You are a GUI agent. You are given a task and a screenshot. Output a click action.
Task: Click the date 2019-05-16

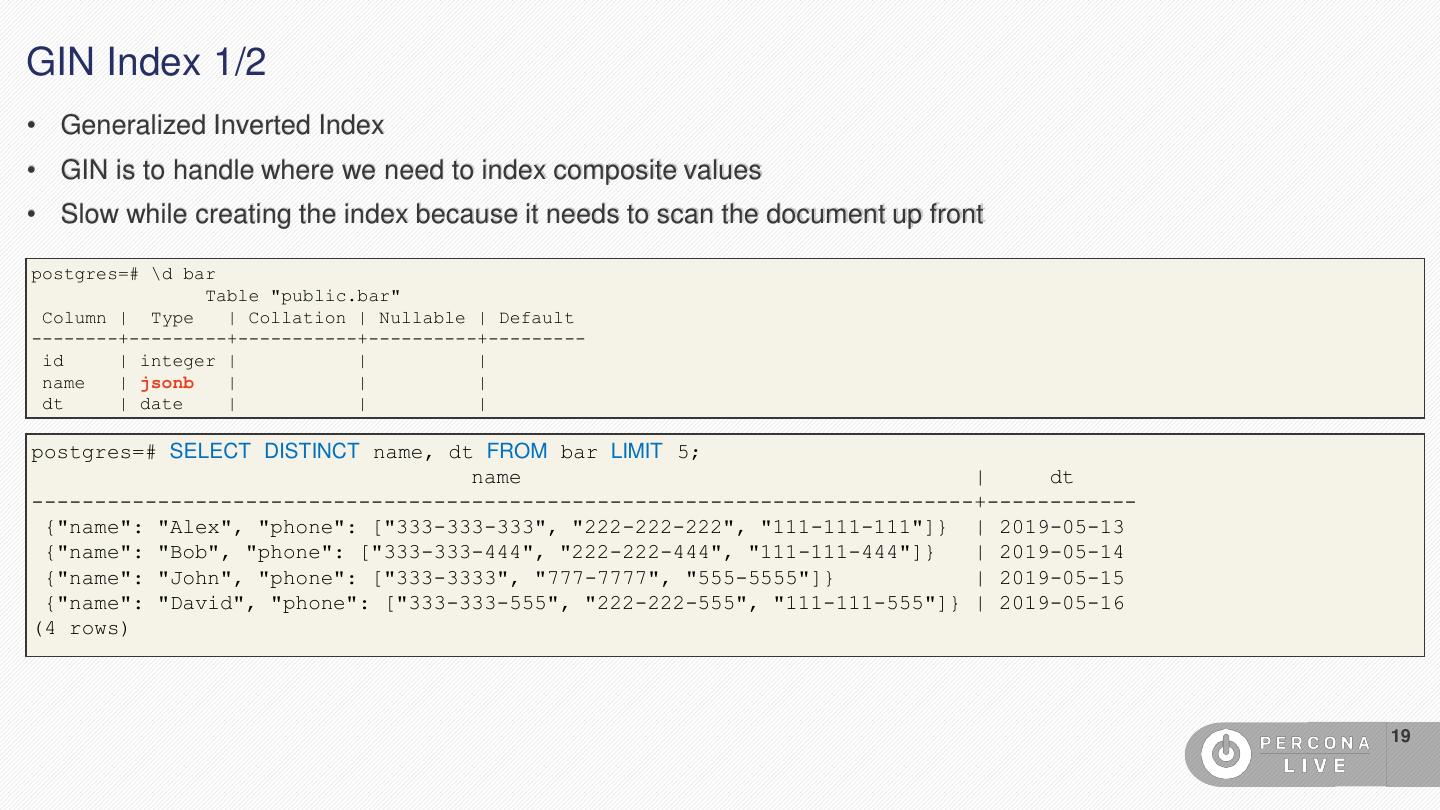(1062, 603)
